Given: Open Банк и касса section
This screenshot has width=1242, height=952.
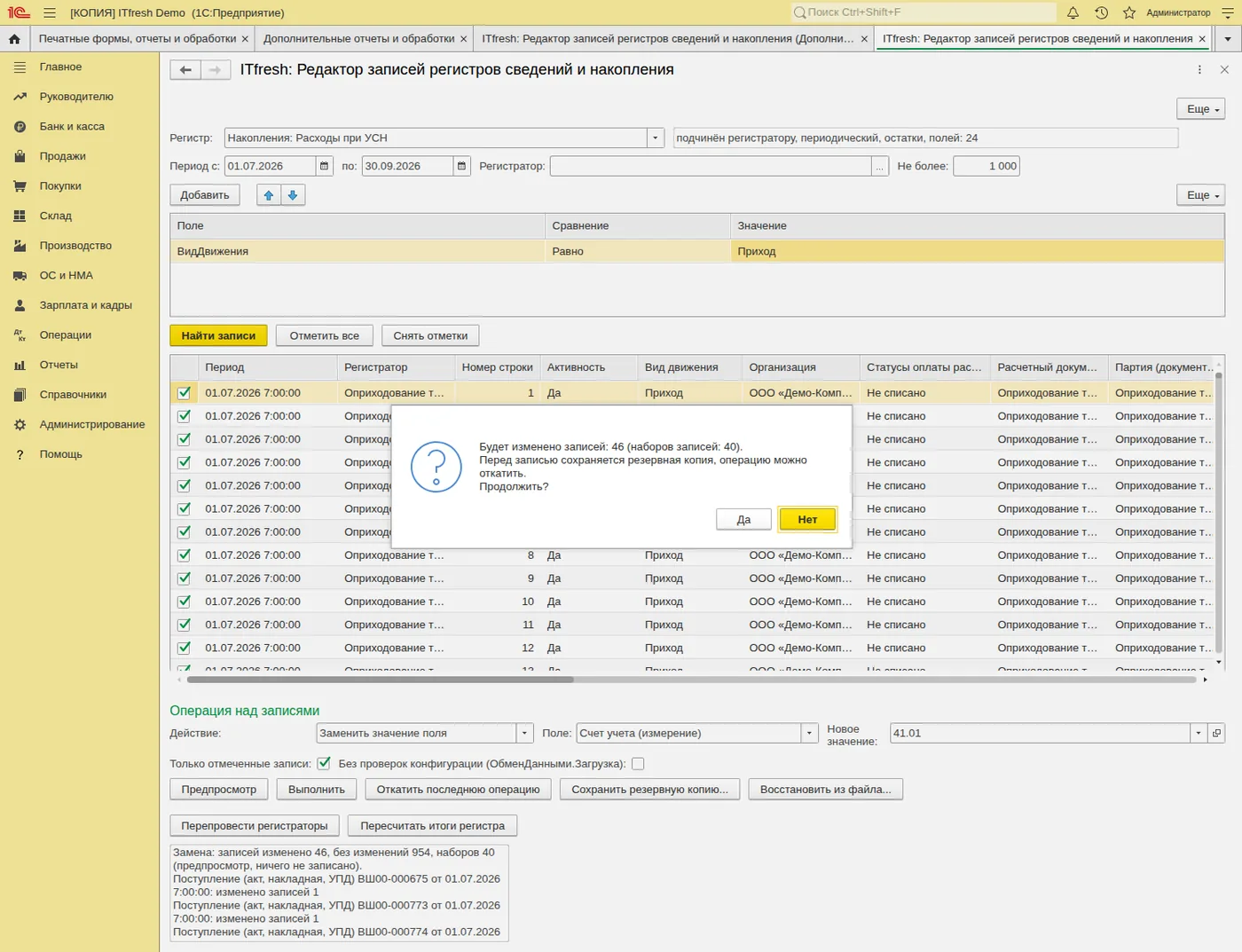Looking at the screenshot, I should (x=72, y=126).
